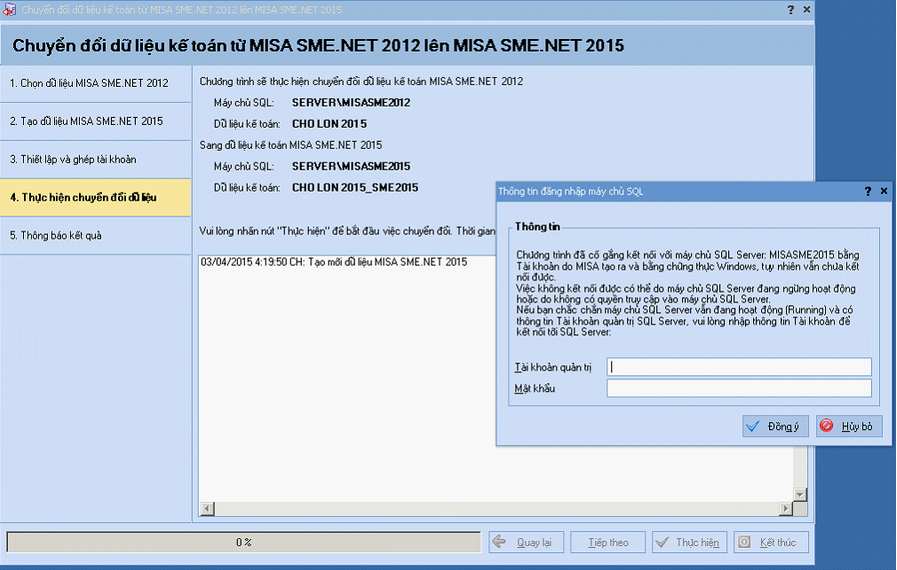Click the Kết thúc finish button

[x=771, y=543]
